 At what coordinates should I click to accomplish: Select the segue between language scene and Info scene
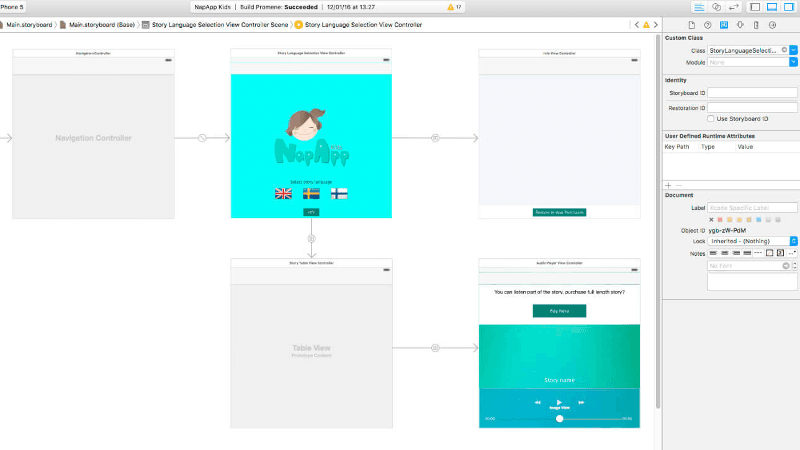[x=435, y=138]
